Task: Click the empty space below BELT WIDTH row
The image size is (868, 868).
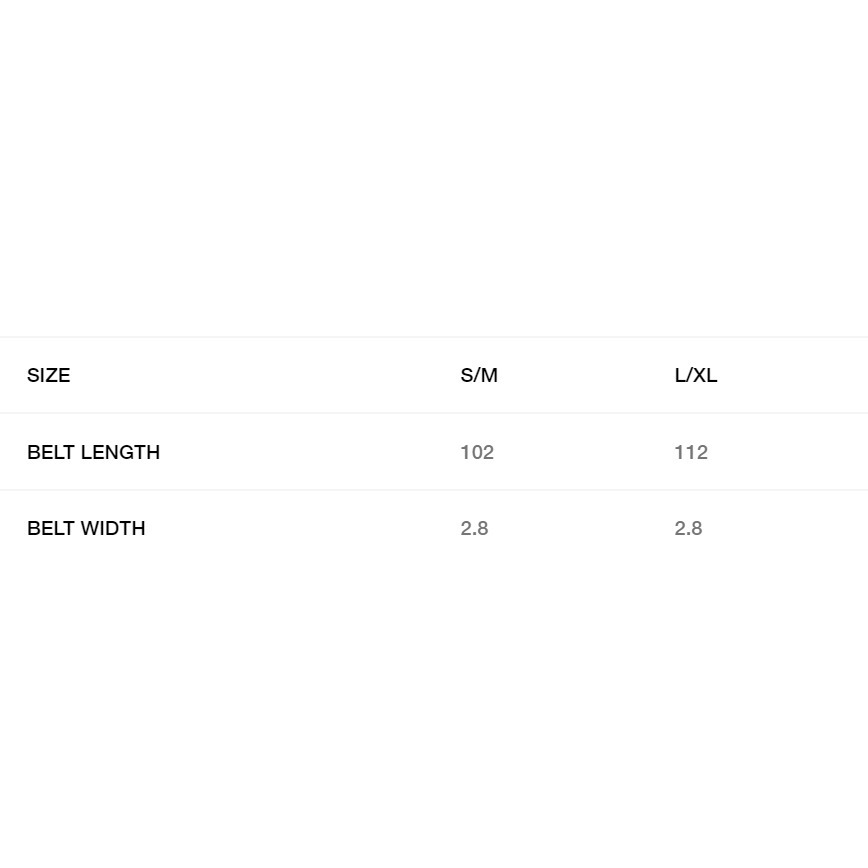Action: click(434, 700)
